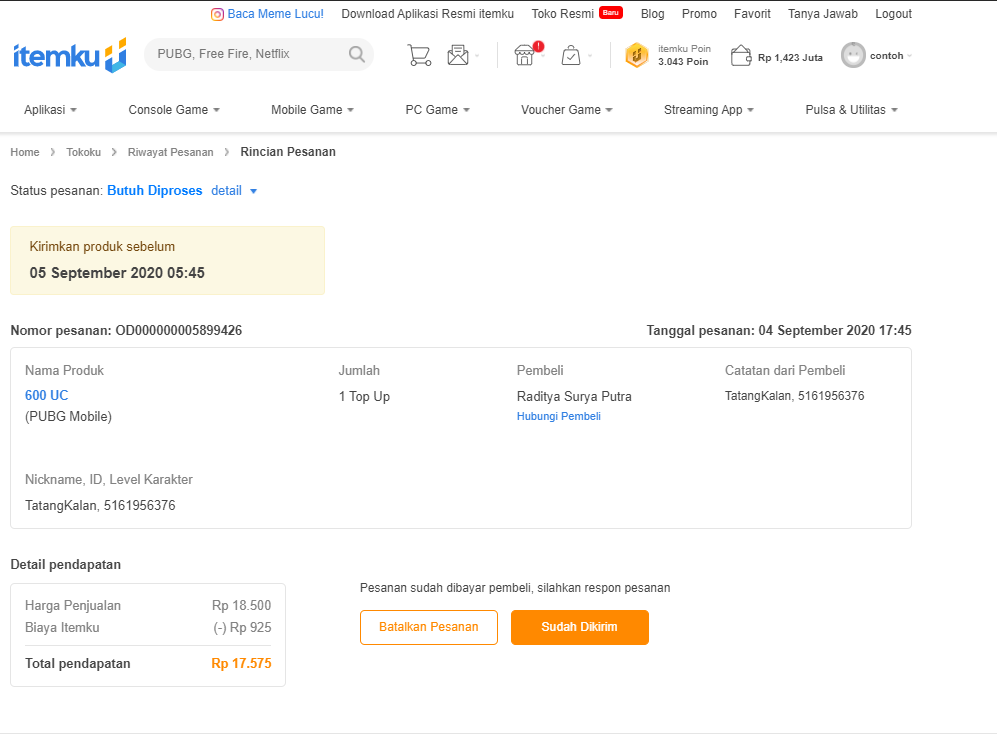Open the Streaming App menu

[708, 110]
